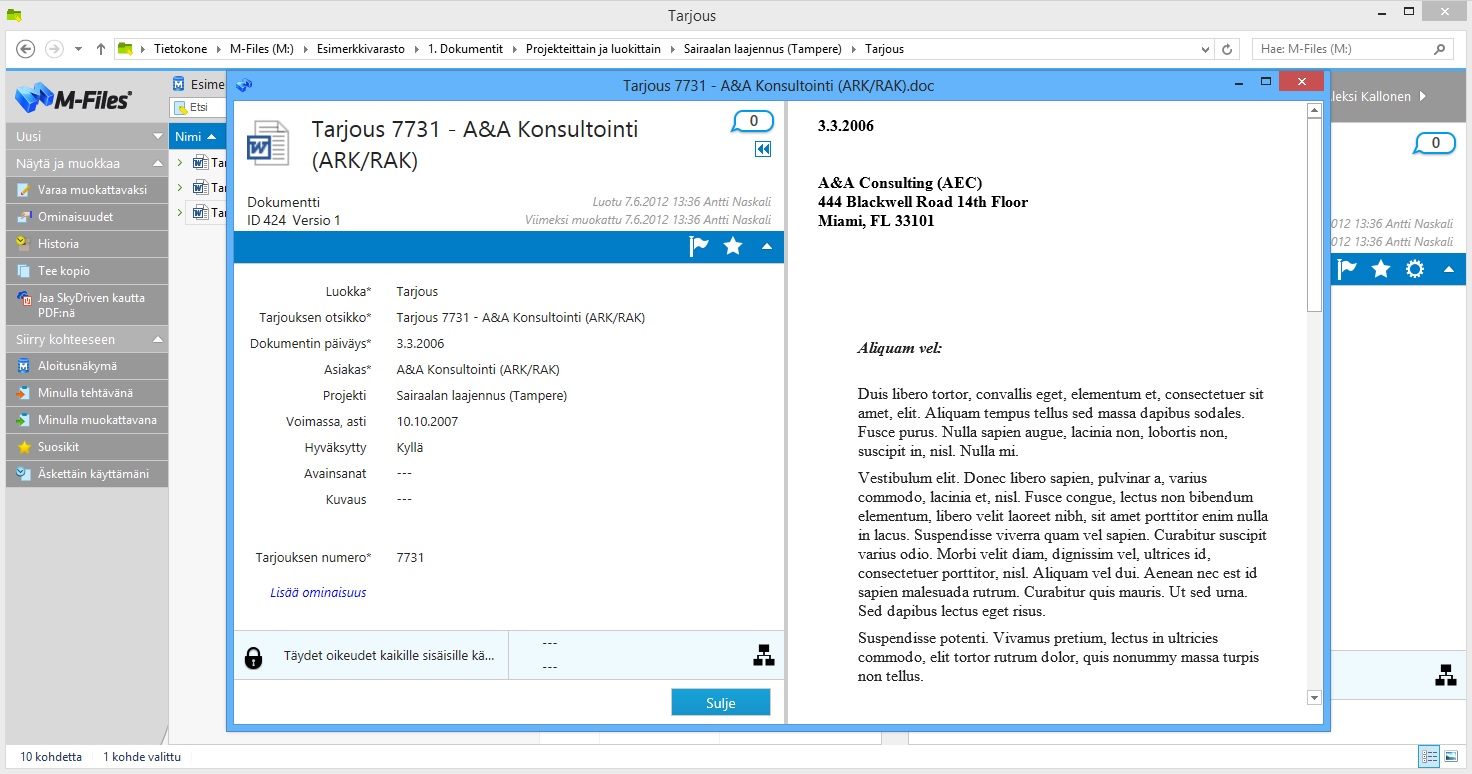Click the Hae: M-Files (M:) search box
1472x774 pixels.
pos(1352,49)
